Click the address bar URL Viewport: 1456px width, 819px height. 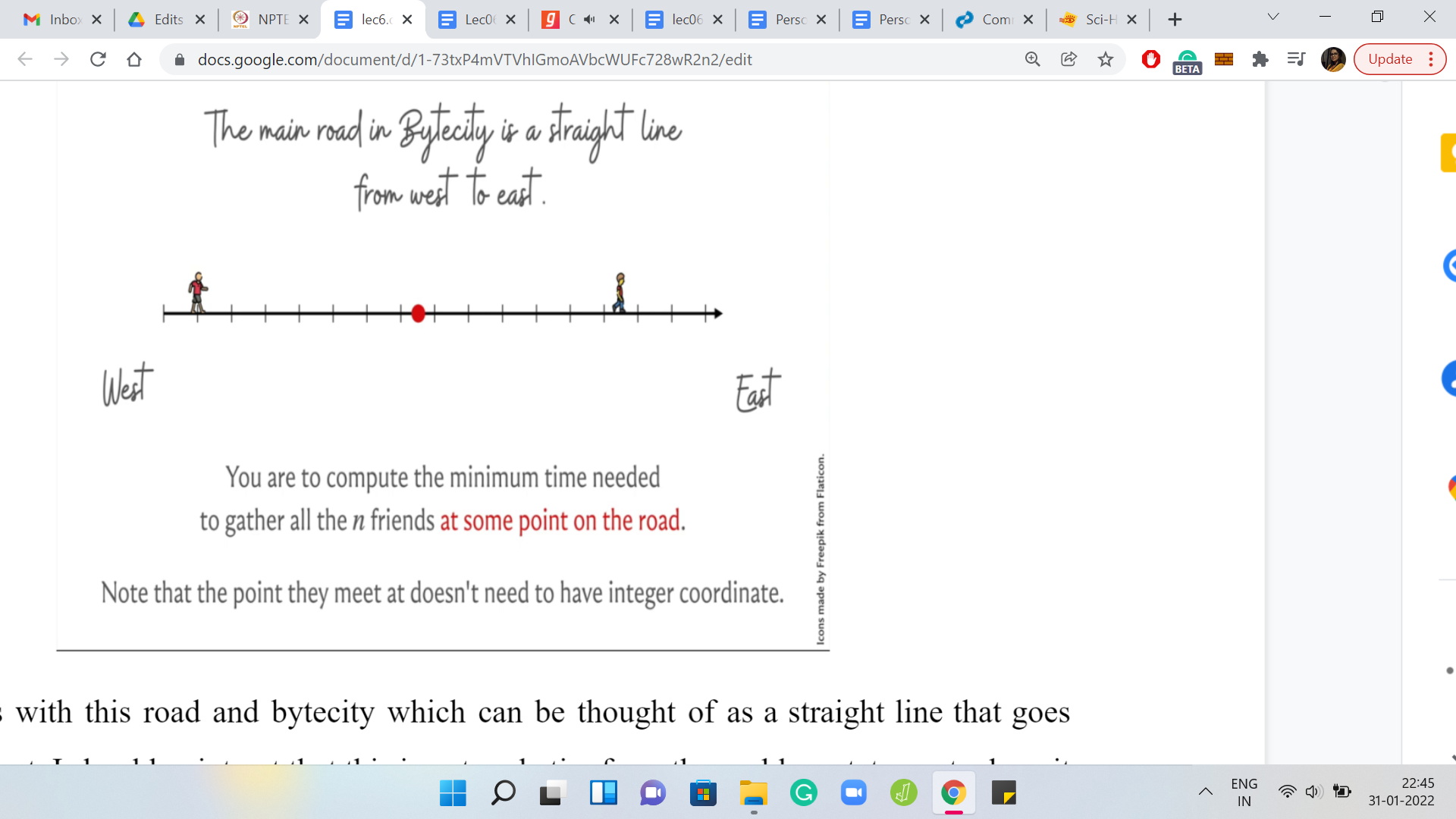tap(474, 59)
